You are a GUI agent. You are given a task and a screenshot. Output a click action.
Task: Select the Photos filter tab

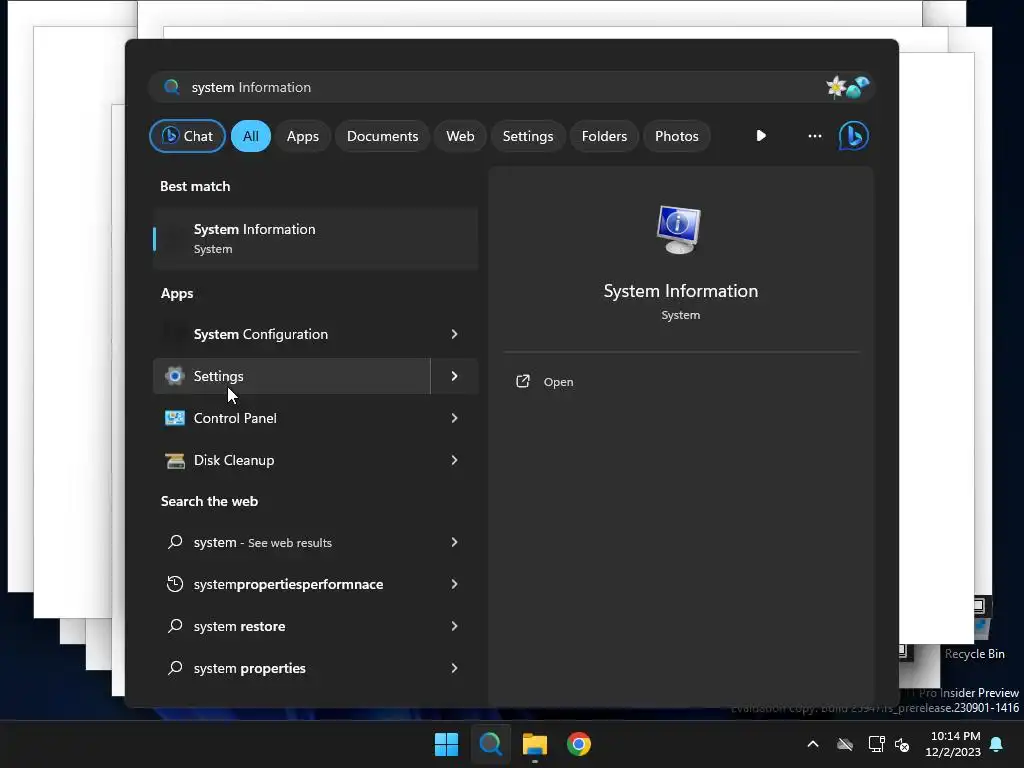click(677, 136)
